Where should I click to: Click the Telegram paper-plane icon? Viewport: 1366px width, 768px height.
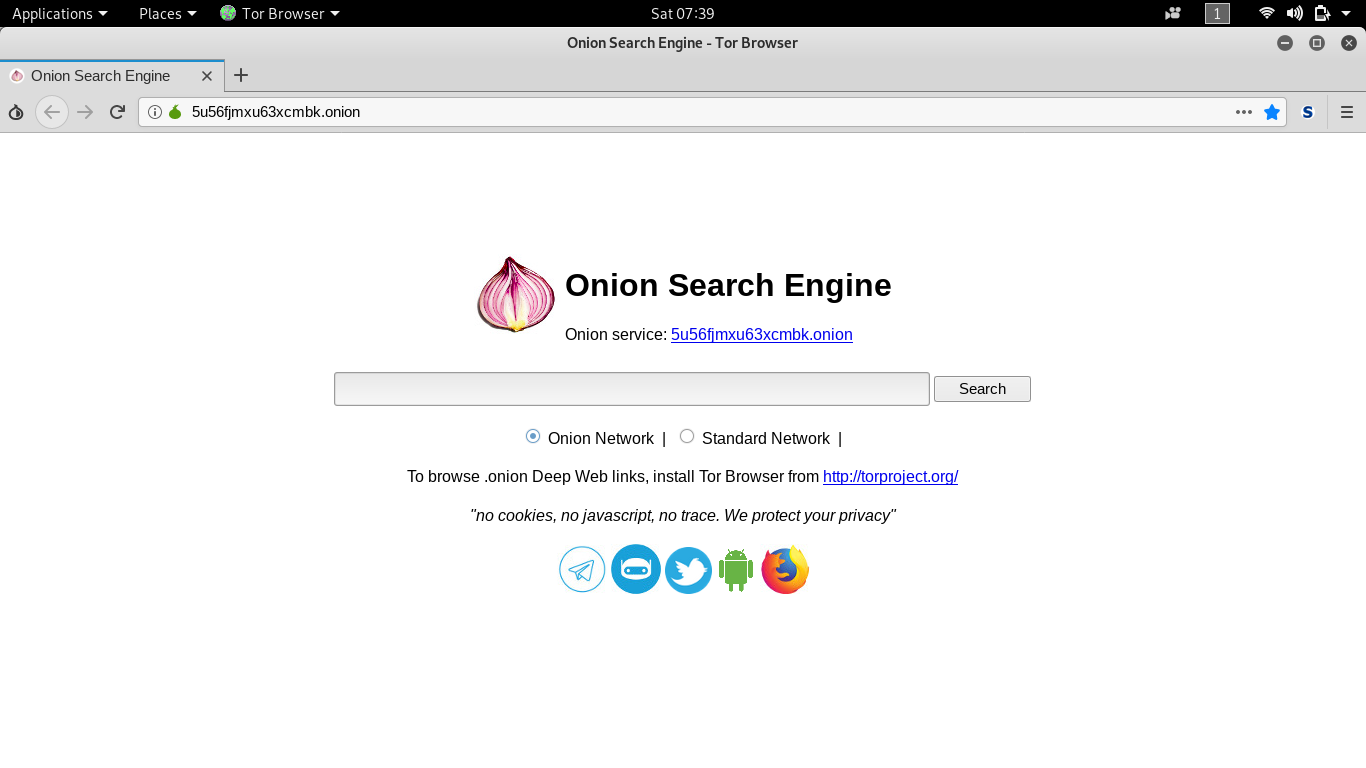(582, 570)
